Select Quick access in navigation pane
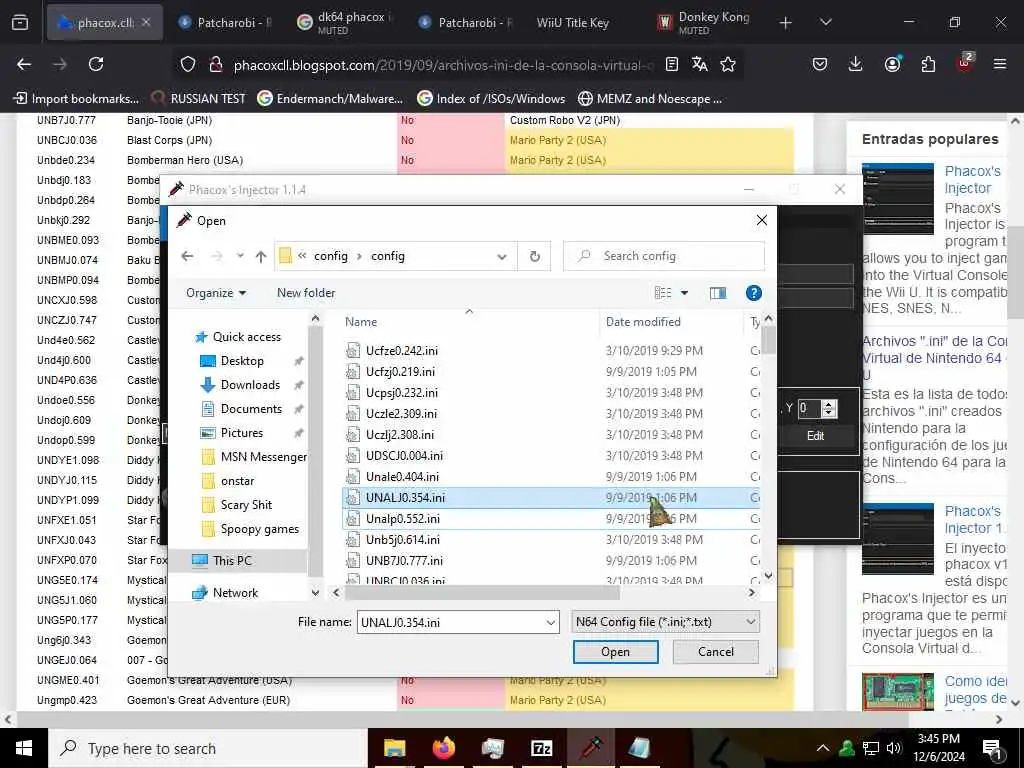This screenshot has width=1024, height=768. tap(246, 337)
